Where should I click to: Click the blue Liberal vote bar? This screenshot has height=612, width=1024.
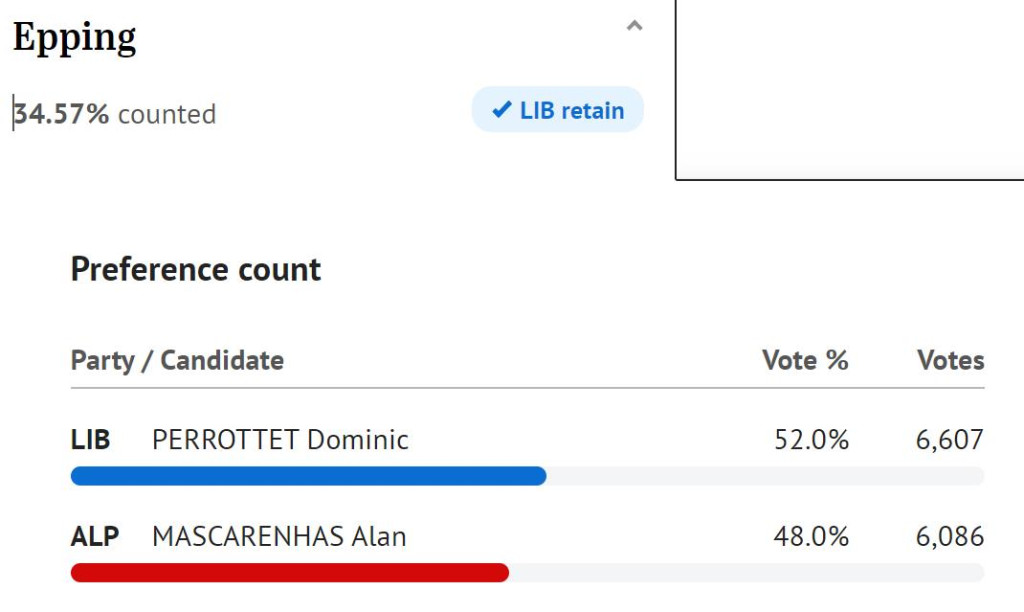point(308,476)
